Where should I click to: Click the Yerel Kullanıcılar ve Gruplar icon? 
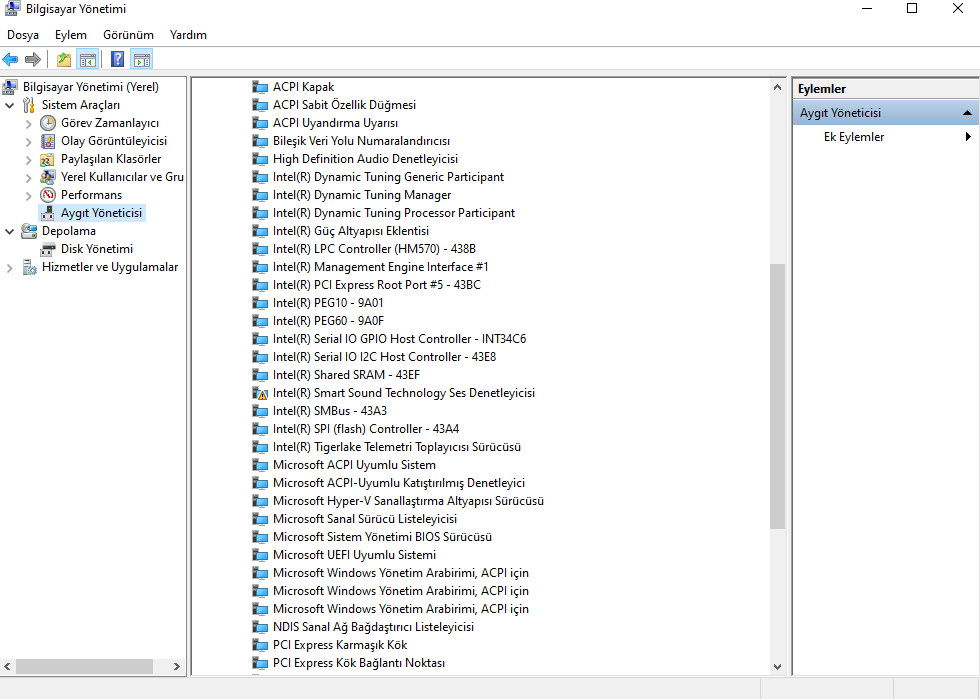click(x=48, y=177)
